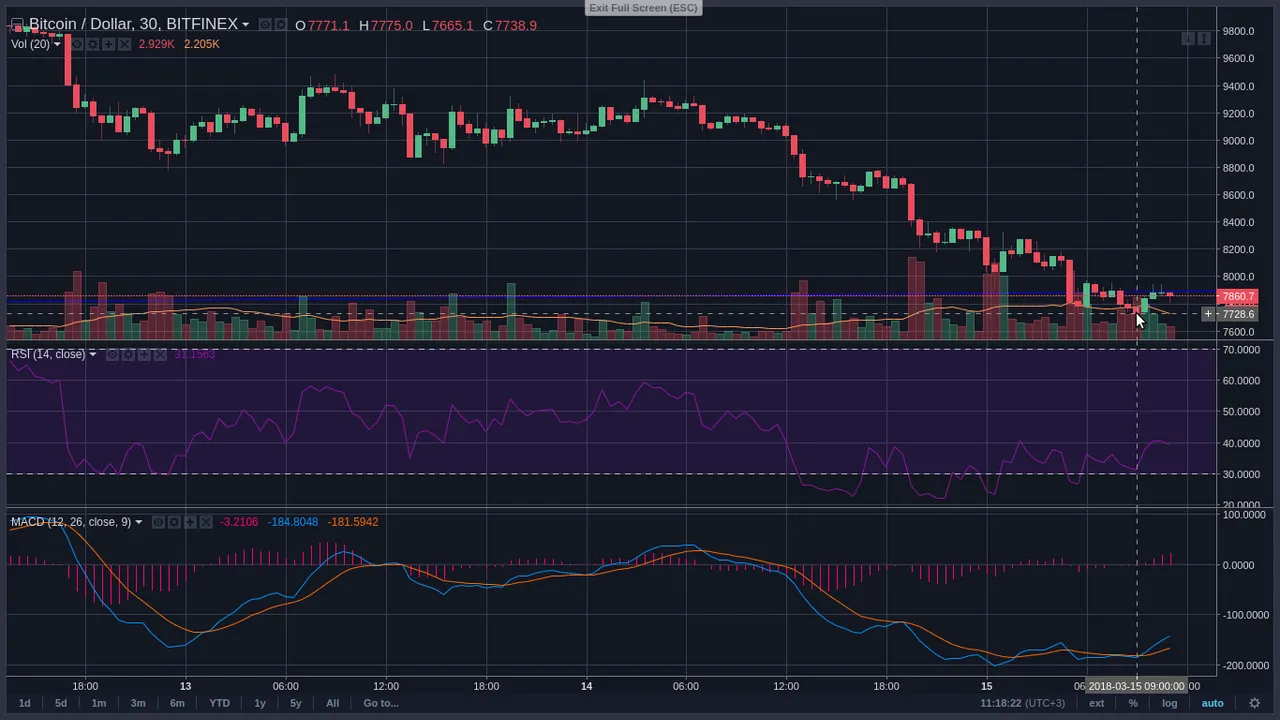Open RSI indicator settings gear

click(x=128, y=354)
